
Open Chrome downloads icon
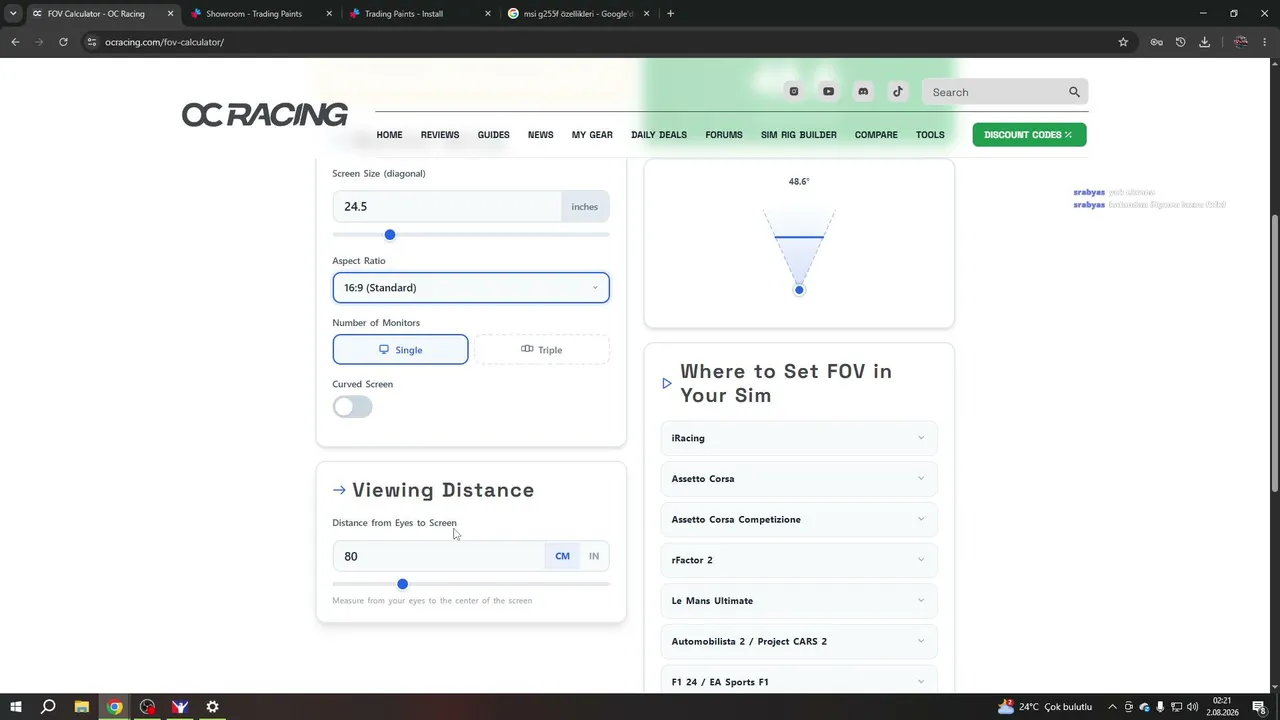(1204, 42)
